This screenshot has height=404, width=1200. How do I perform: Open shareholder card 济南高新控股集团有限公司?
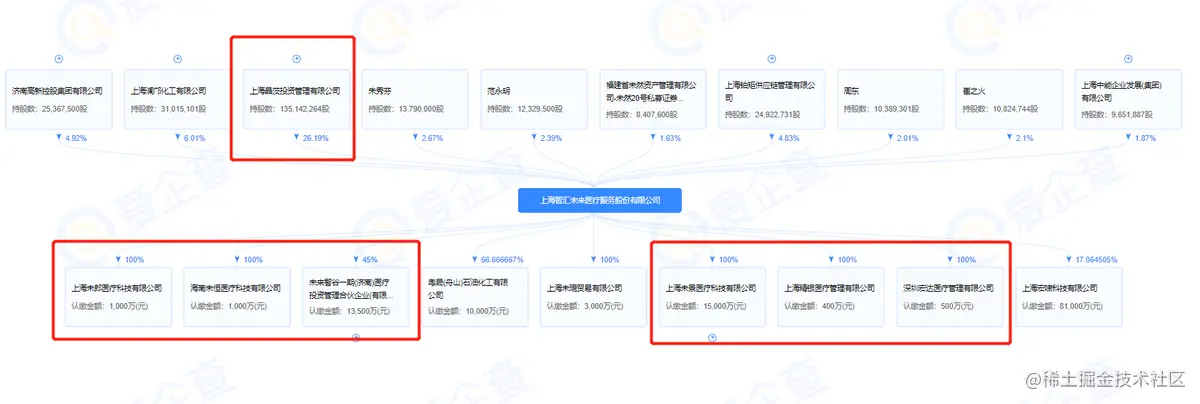[59, 100]
